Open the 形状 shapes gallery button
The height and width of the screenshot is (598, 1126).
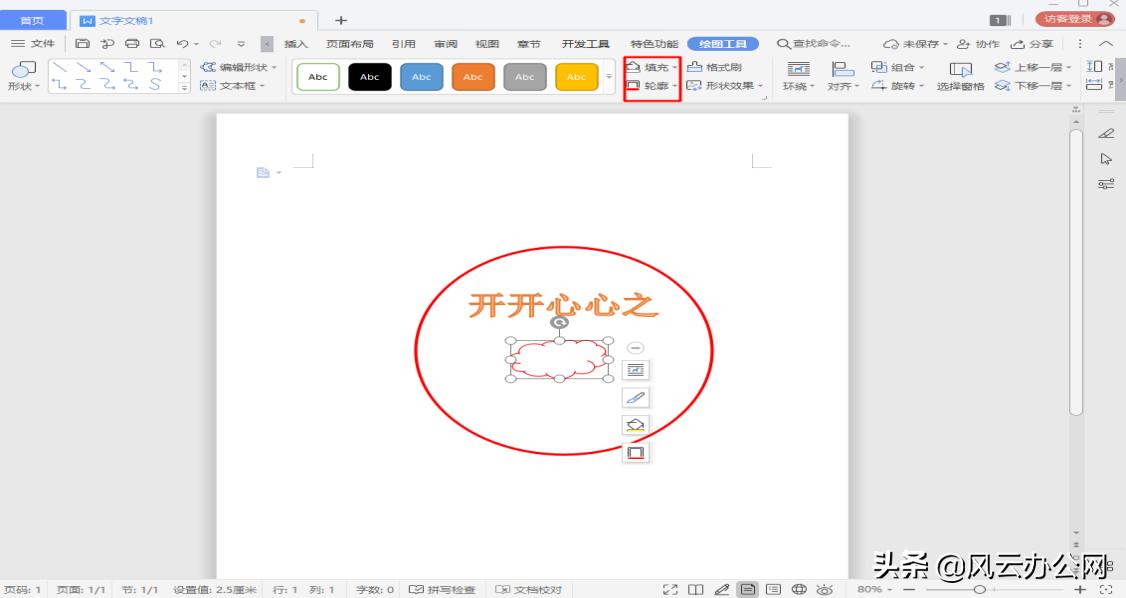23,76
